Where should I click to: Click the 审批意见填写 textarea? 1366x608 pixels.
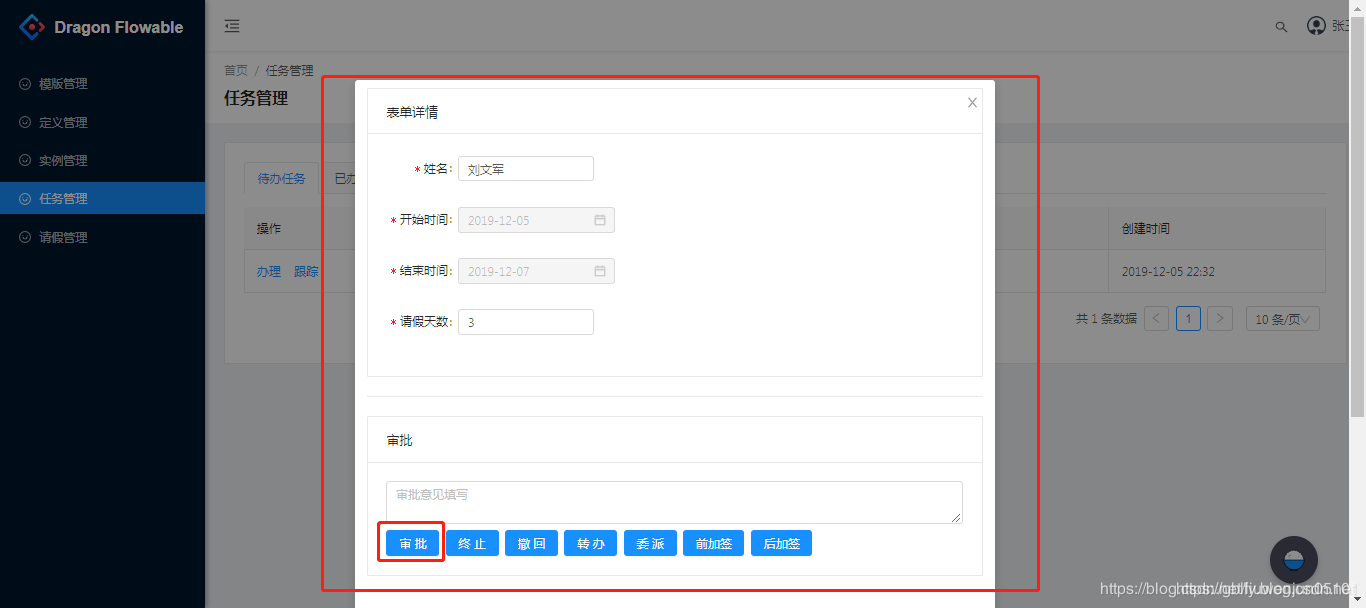point(674,502)
